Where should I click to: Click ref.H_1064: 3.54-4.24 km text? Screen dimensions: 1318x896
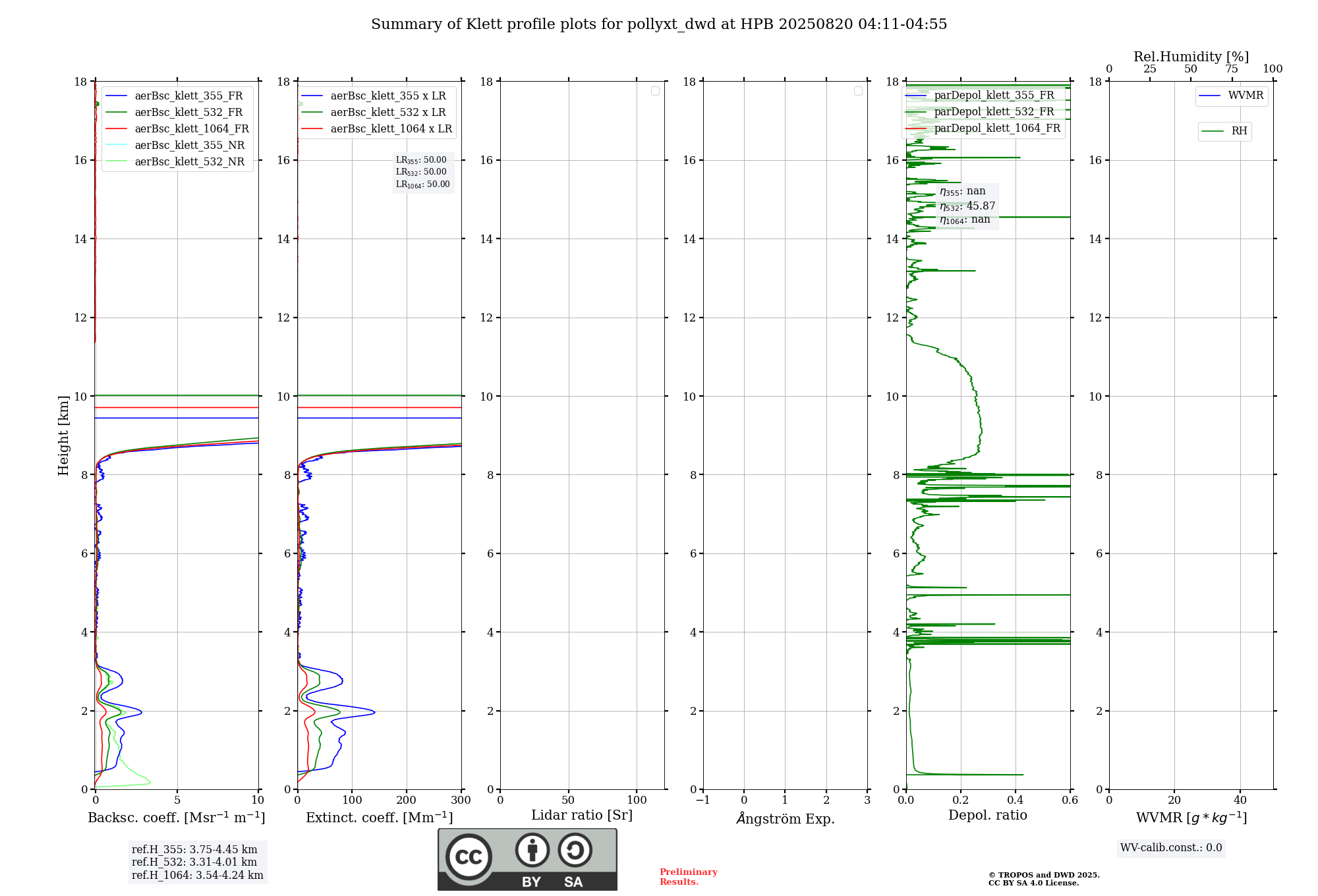coord(198,876)
